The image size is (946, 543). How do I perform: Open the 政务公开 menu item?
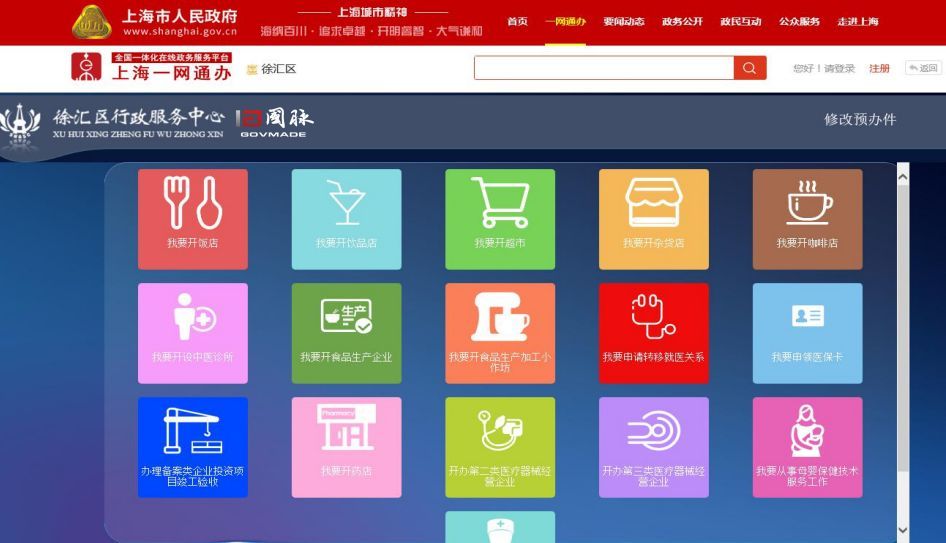[x=682, y=22]
